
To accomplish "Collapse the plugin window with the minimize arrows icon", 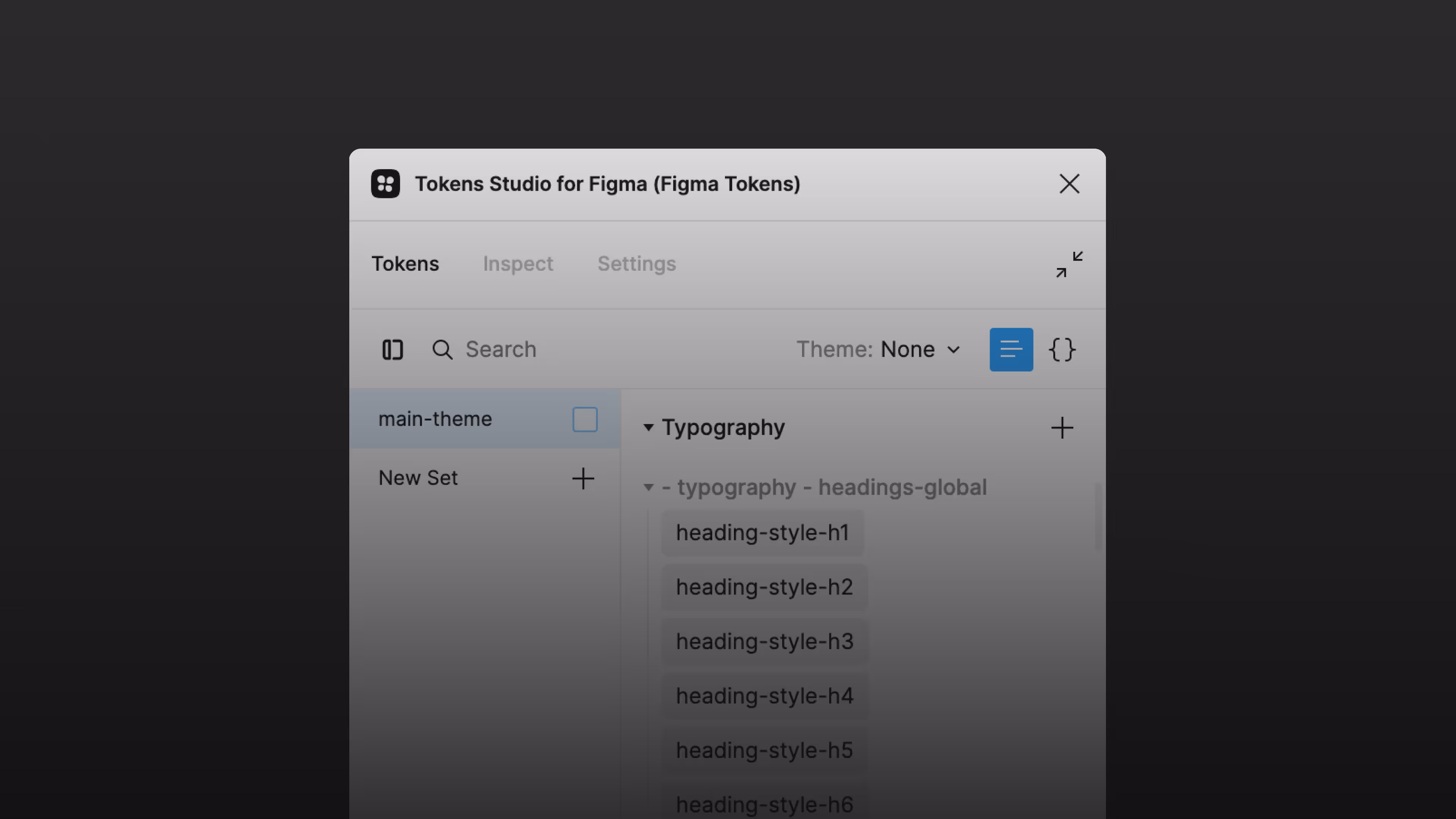I will tap(1069, 265).
